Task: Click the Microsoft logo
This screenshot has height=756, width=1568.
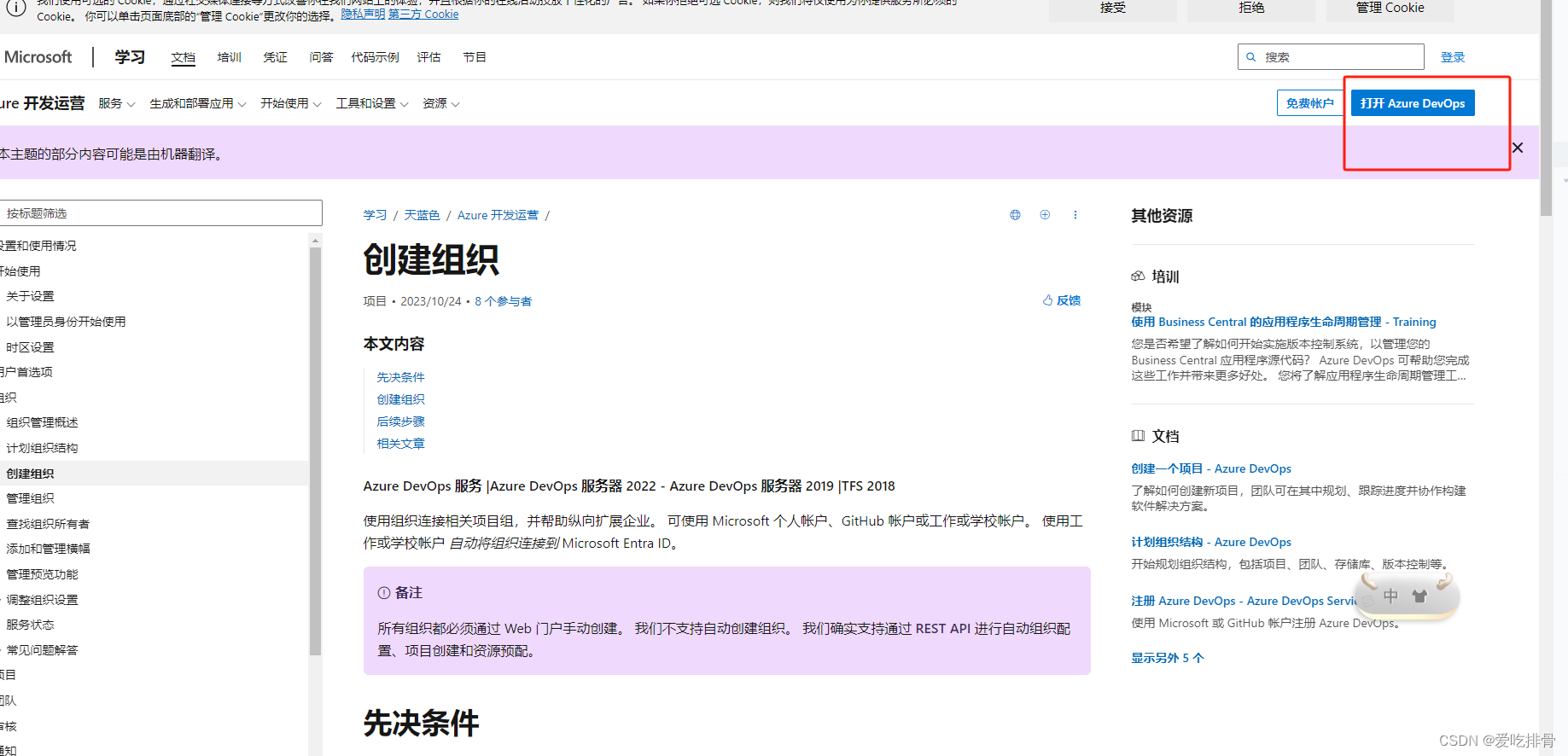Action: (x=38, y=57)
